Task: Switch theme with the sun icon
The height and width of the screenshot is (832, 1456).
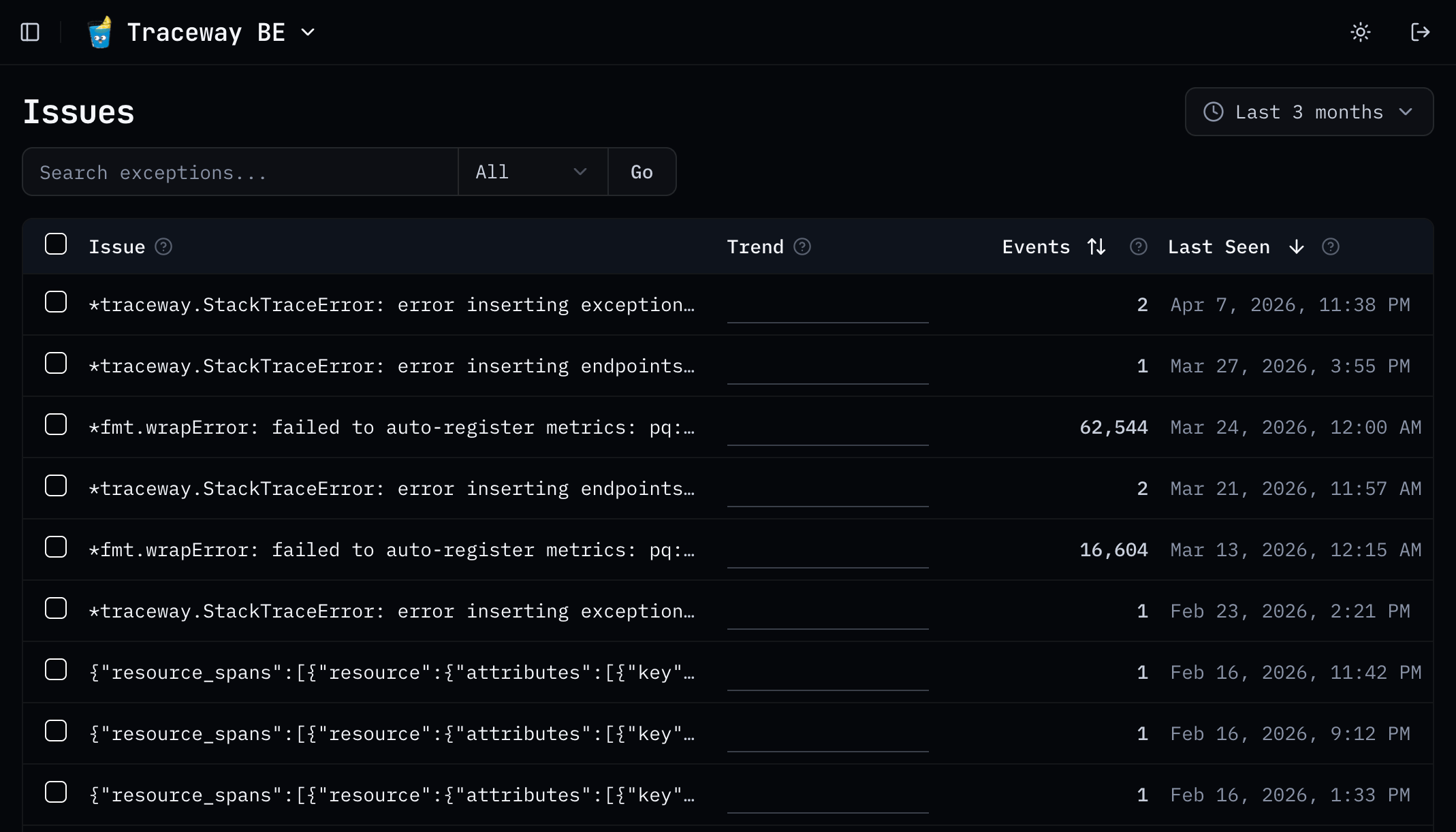Action: click(1361, 32)
